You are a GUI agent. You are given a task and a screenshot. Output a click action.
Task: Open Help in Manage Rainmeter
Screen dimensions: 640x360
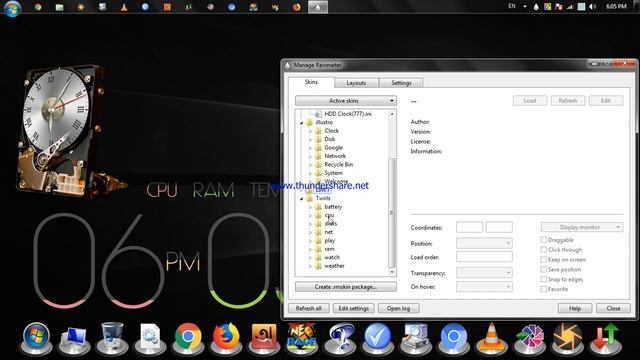pyautogui.click(x=575, y=308)
